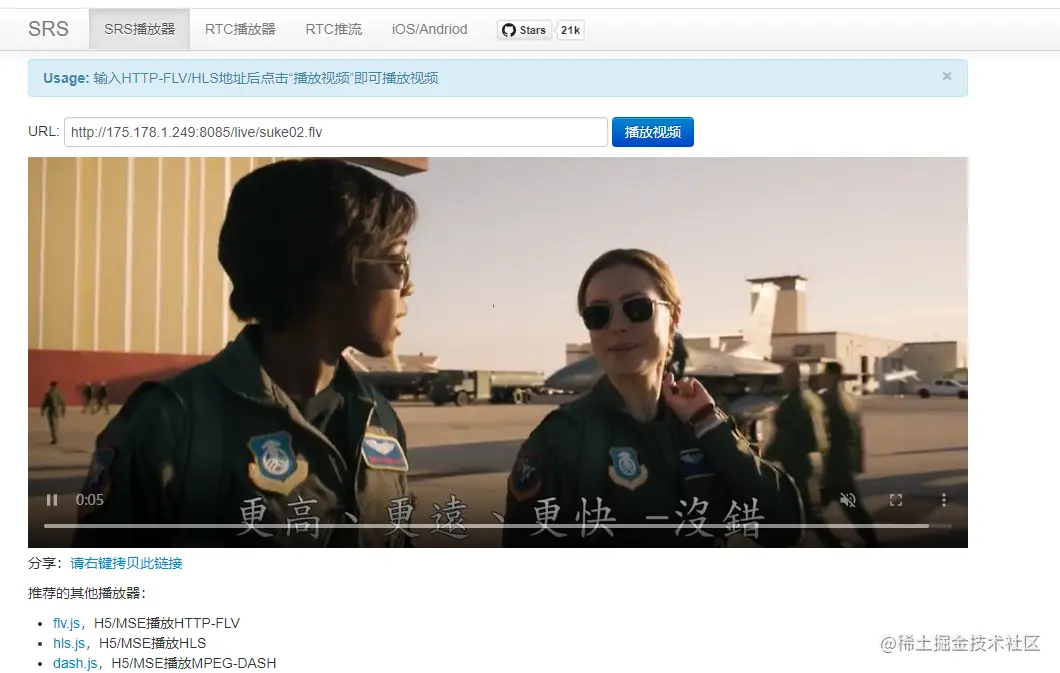Enter fullscreen video mode
1060x673 pixels.
(x=896, y=500)
